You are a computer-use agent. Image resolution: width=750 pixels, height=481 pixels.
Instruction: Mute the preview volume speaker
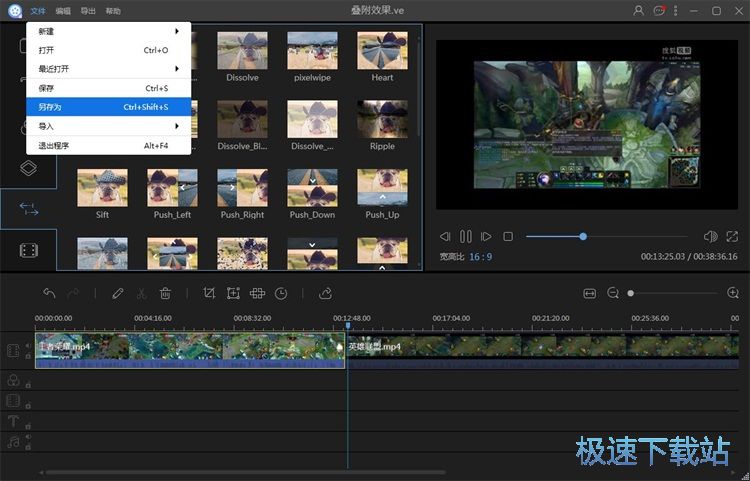(x=710, y=236)
